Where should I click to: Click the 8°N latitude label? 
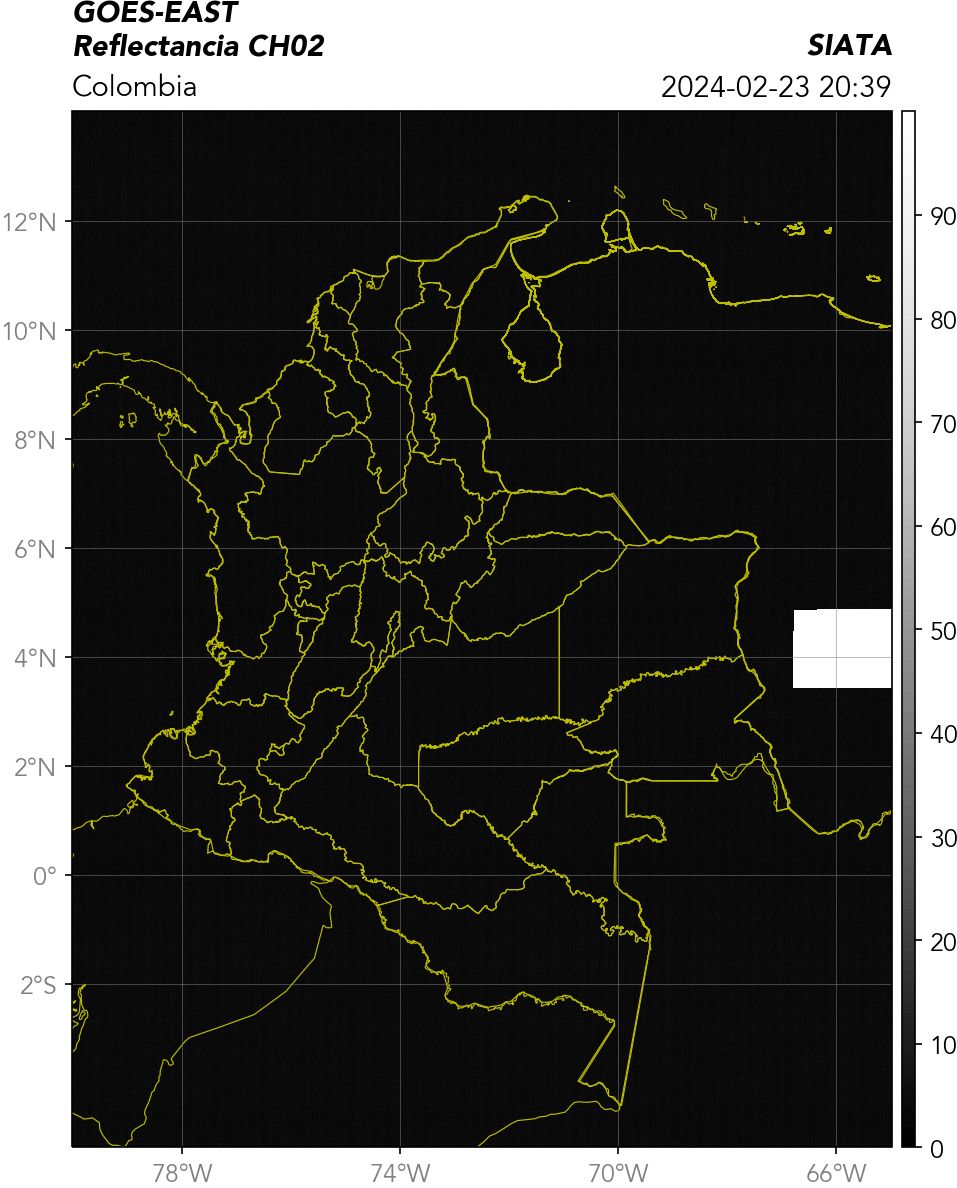click(36, 440)
